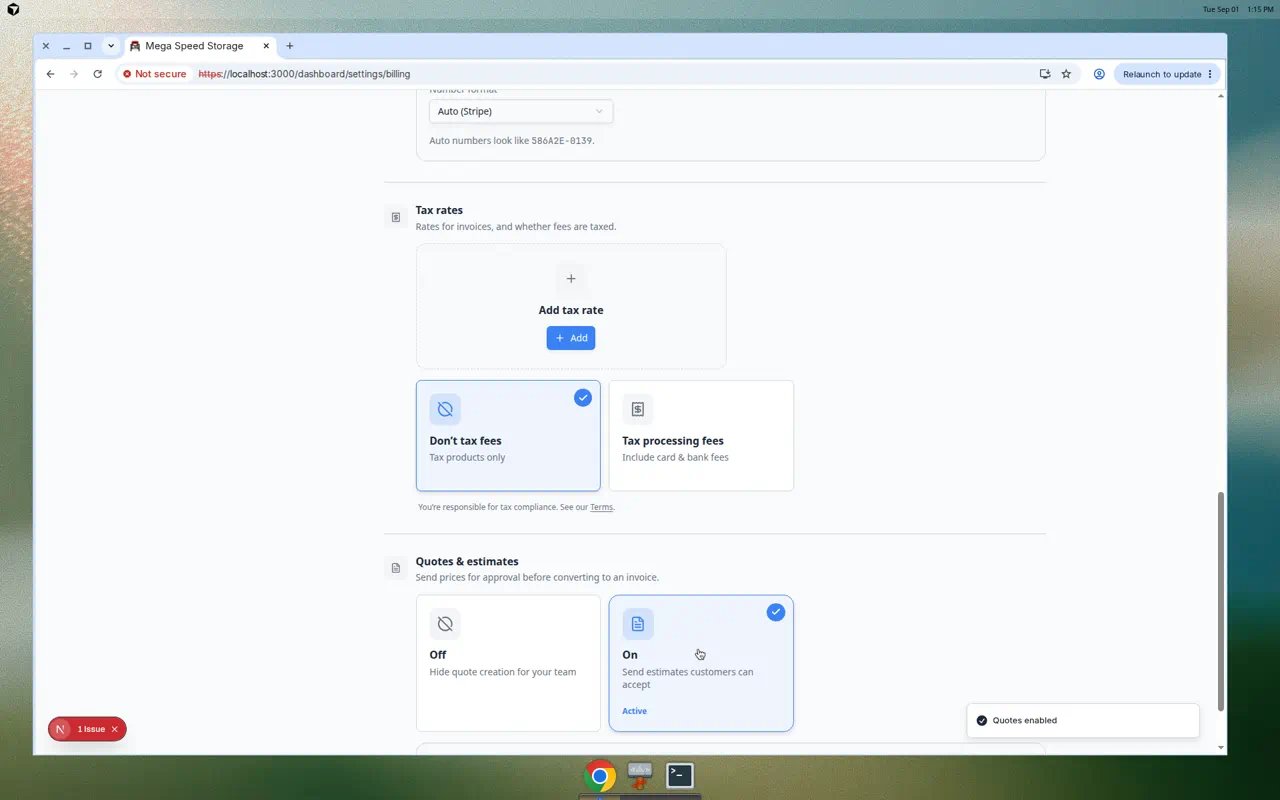
Task: Click the back navigation arrow
Action: 51,74
